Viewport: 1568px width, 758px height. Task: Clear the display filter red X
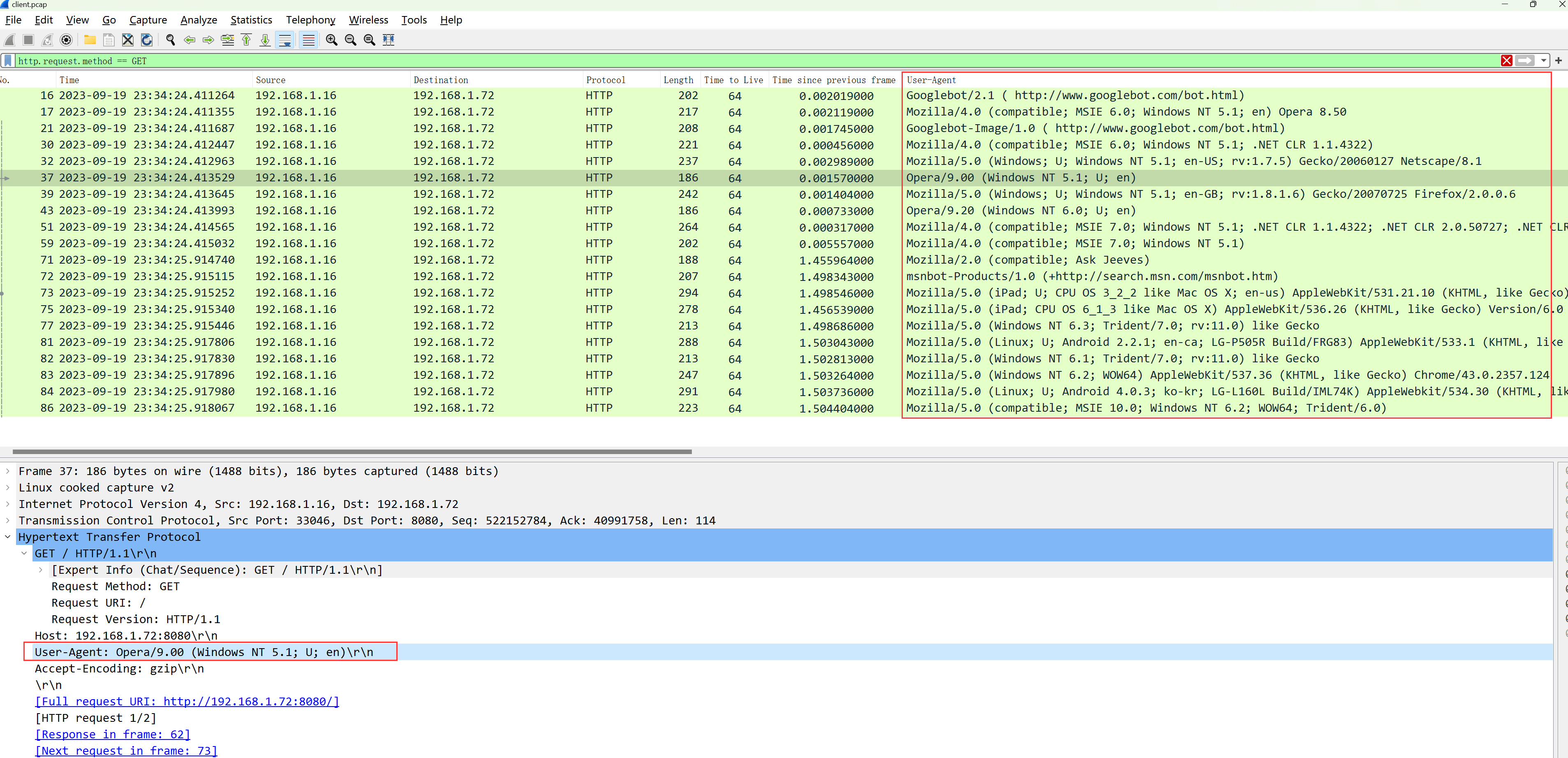1506,61
